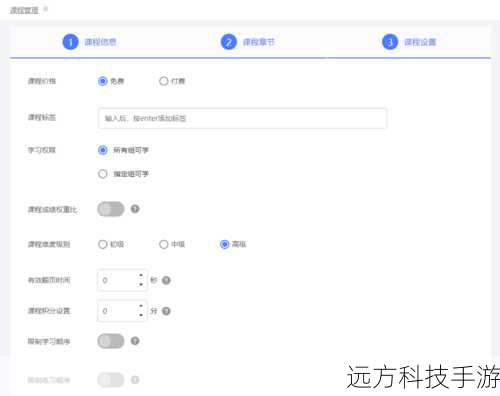
Task: Click the 有效翻页时间 number field
Action: pos(122,280)
